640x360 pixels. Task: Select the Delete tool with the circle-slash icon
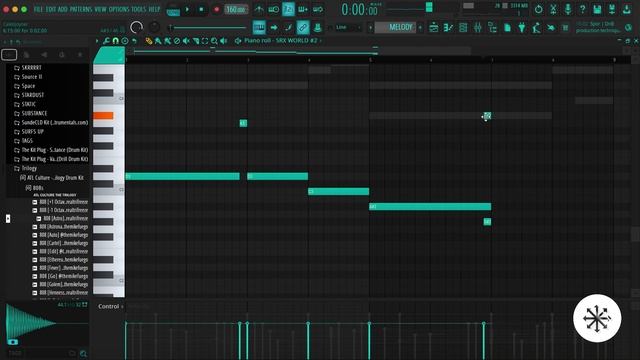click(x=177, y=41)
